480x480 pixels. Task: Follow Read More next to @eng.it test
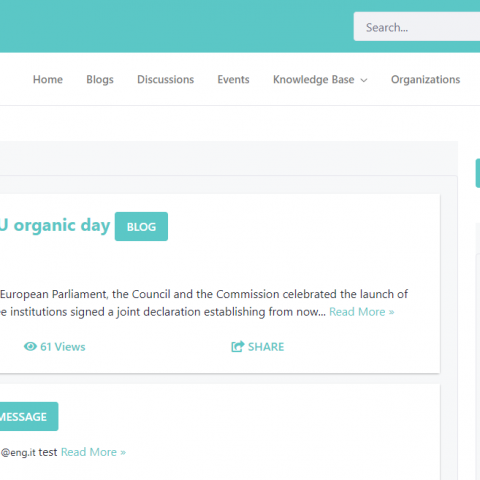93,452
